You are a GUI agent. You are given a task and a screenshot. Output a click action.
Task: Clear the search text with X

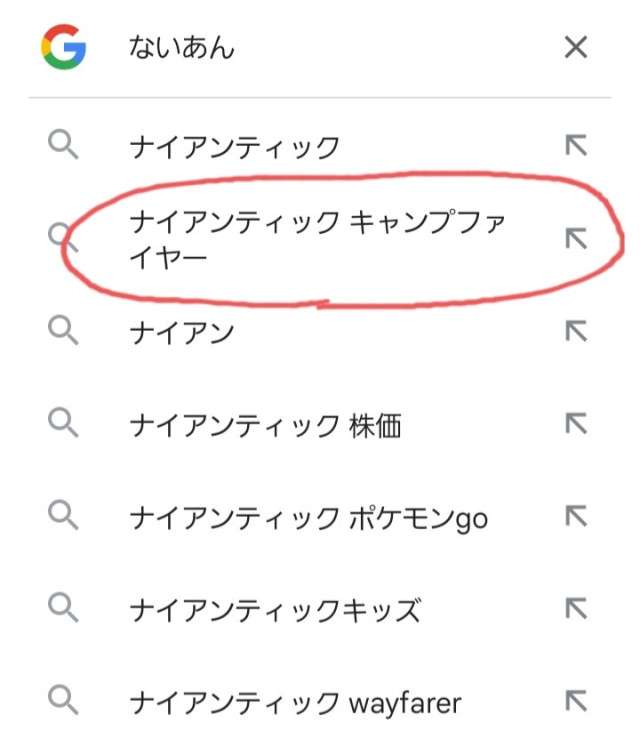tap(576, 47)
